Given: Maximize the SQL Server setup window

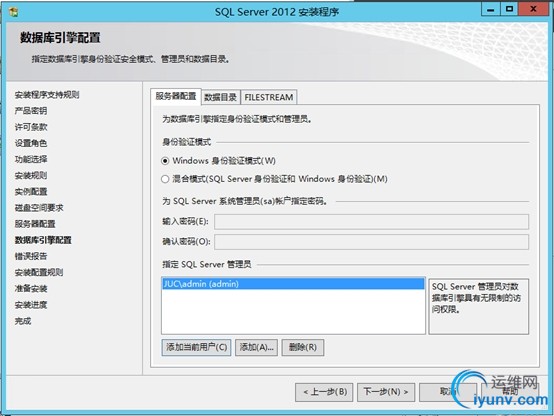Looking at the screenshot, I should [509, 9].
